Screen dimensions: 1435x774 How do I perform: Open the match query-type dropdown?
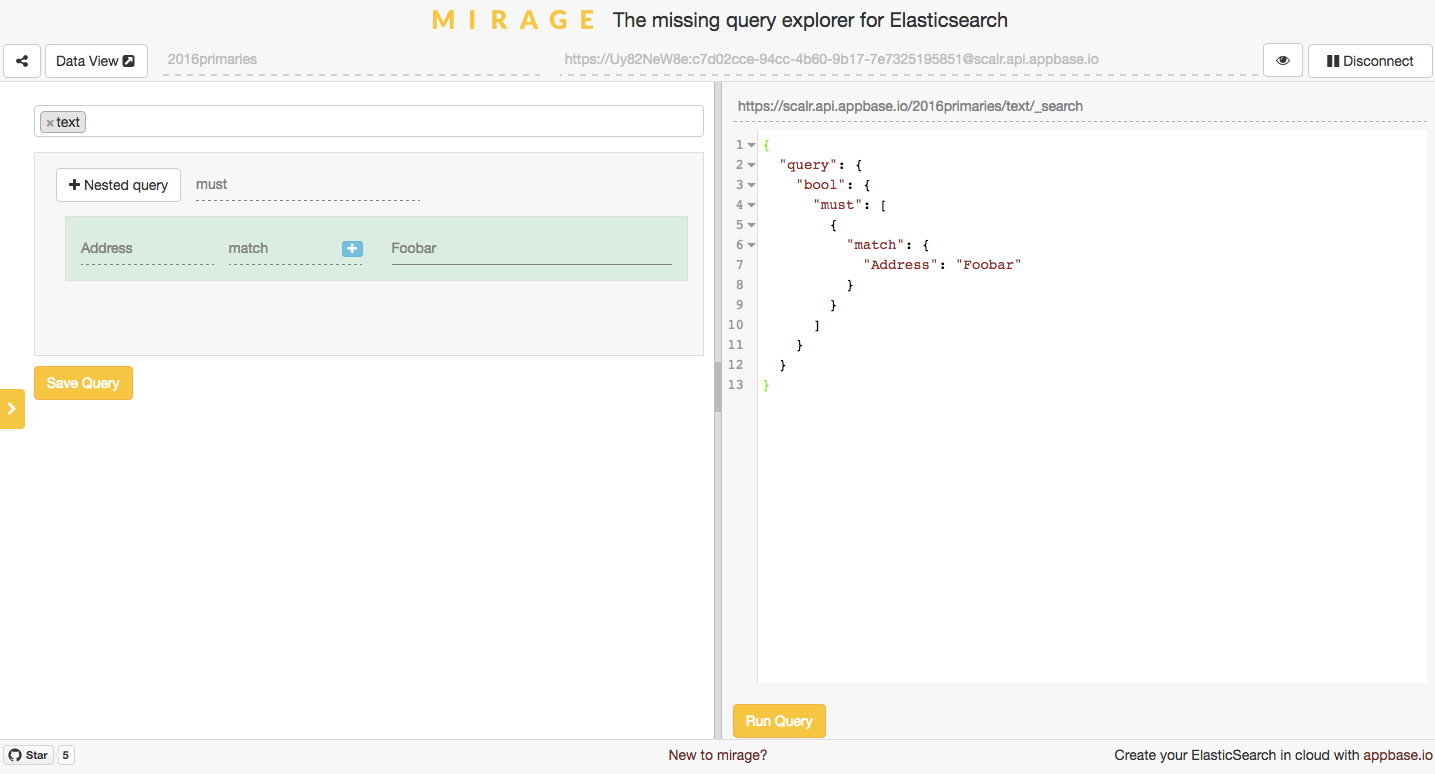[x=283, y=249]
